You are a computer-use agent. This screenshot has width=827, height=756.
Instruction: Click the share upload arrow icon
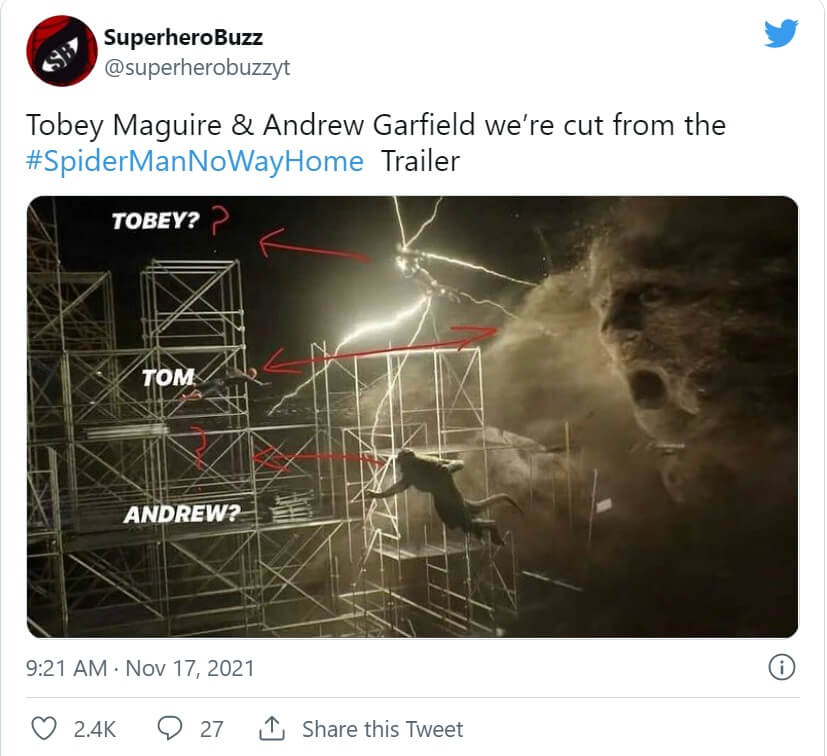pyautogui.click(x=272, y=728)
